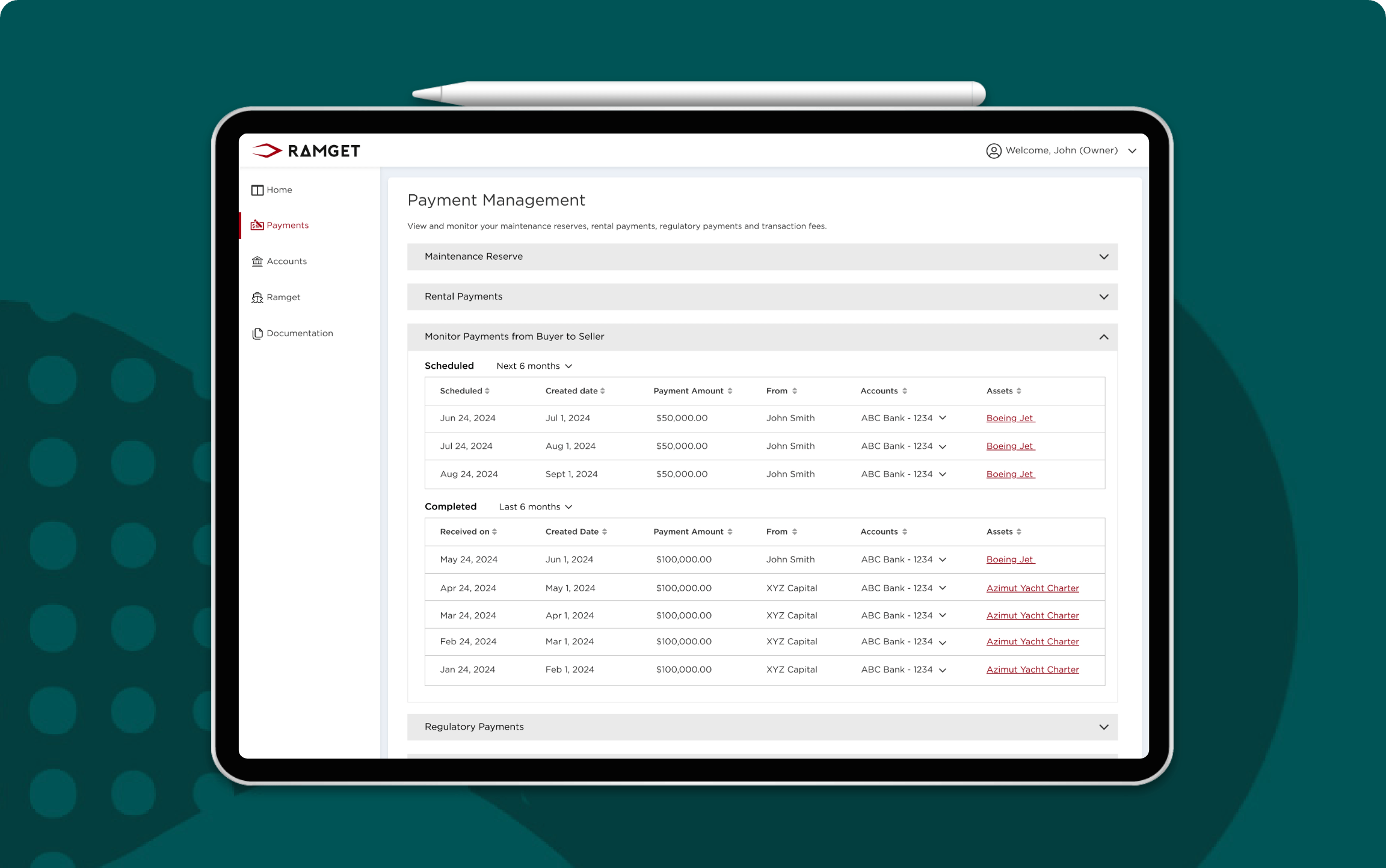Image resolution: width=1386 pixels, height=868 pixels.
Task: Open account dropdown for Jun 24, 2024 row
Action: coord(942,418)
